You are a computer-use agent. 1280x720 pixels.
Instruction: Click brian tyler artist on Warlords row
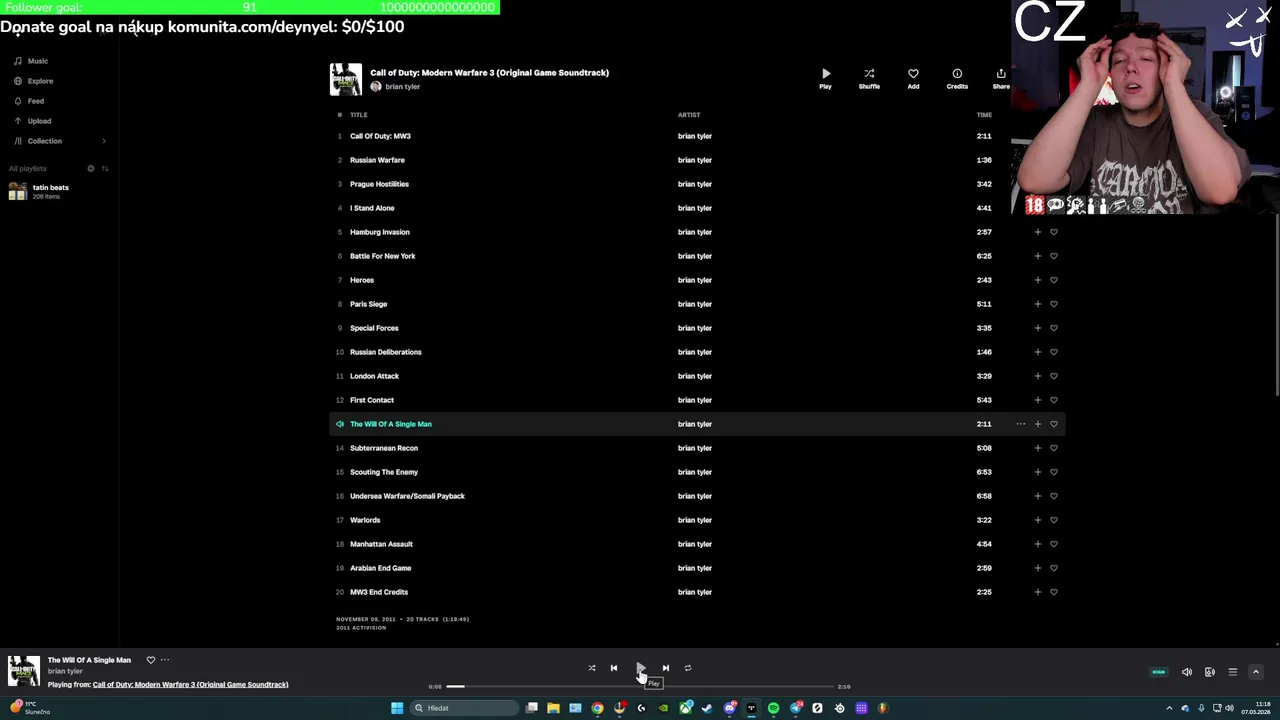pyautogui.click(x=695, y=520)
